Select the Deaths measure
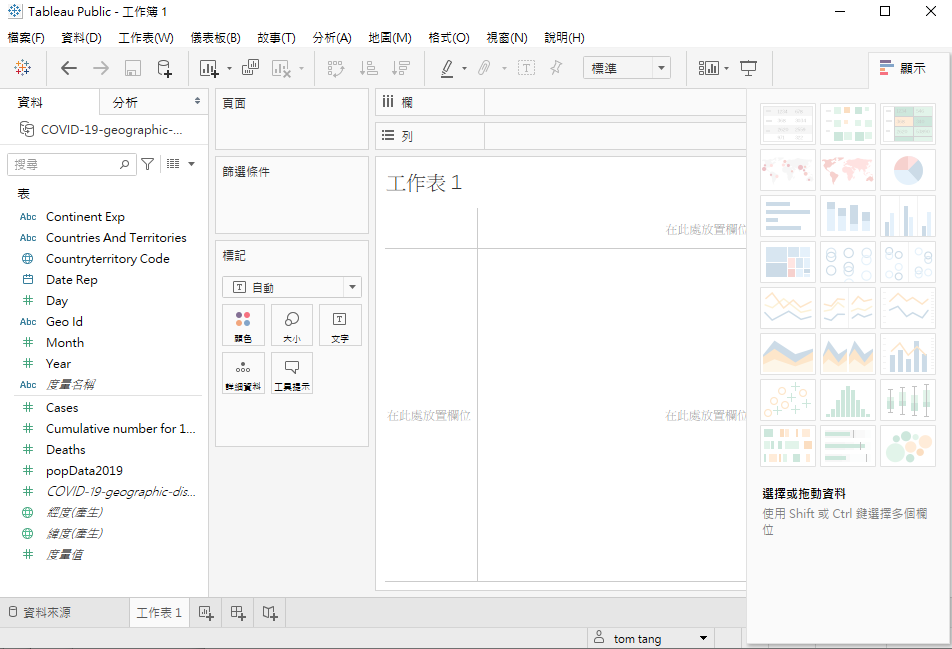The image size is (952, 649). click(66, 450)
